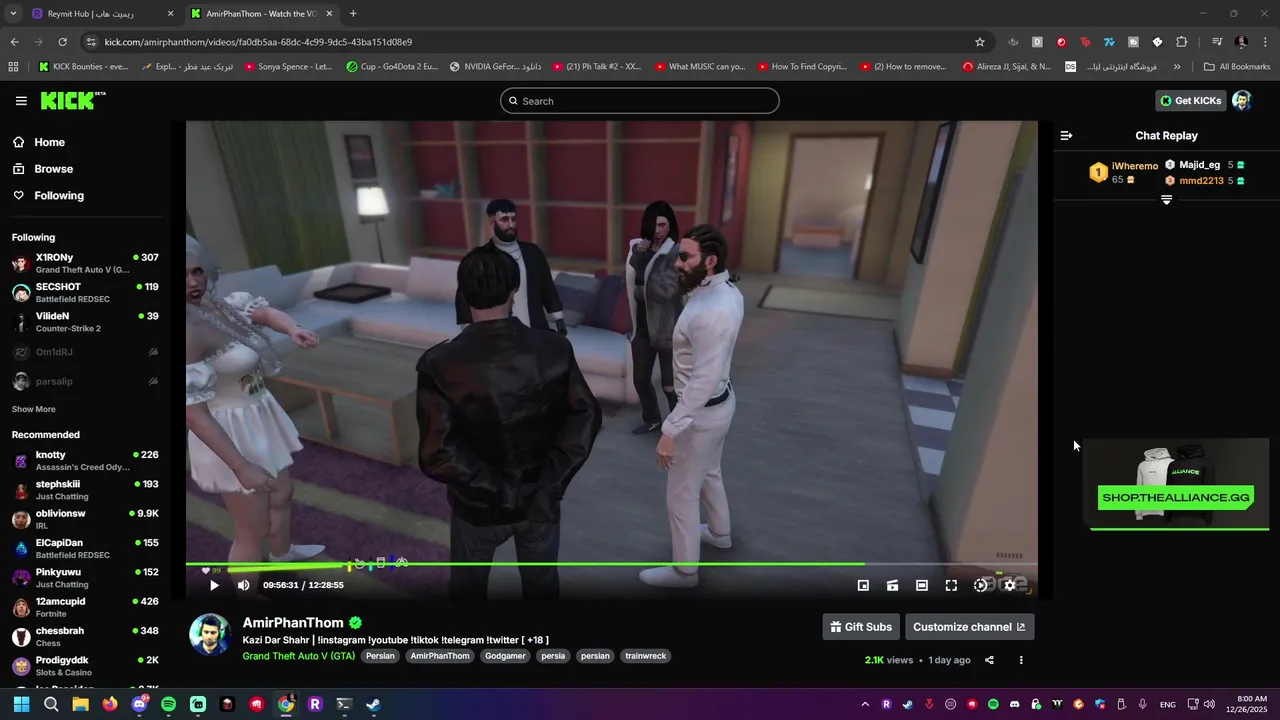Click the Get KICKs button

(1190, 101)
